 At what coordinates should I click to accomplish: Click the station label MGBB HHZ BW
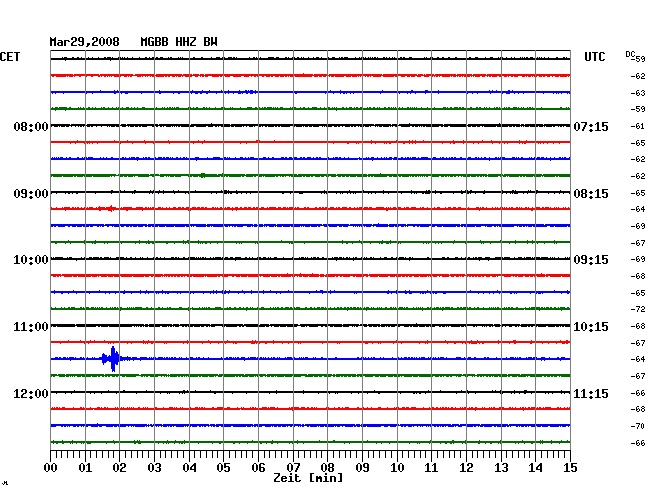coord(179,42)
